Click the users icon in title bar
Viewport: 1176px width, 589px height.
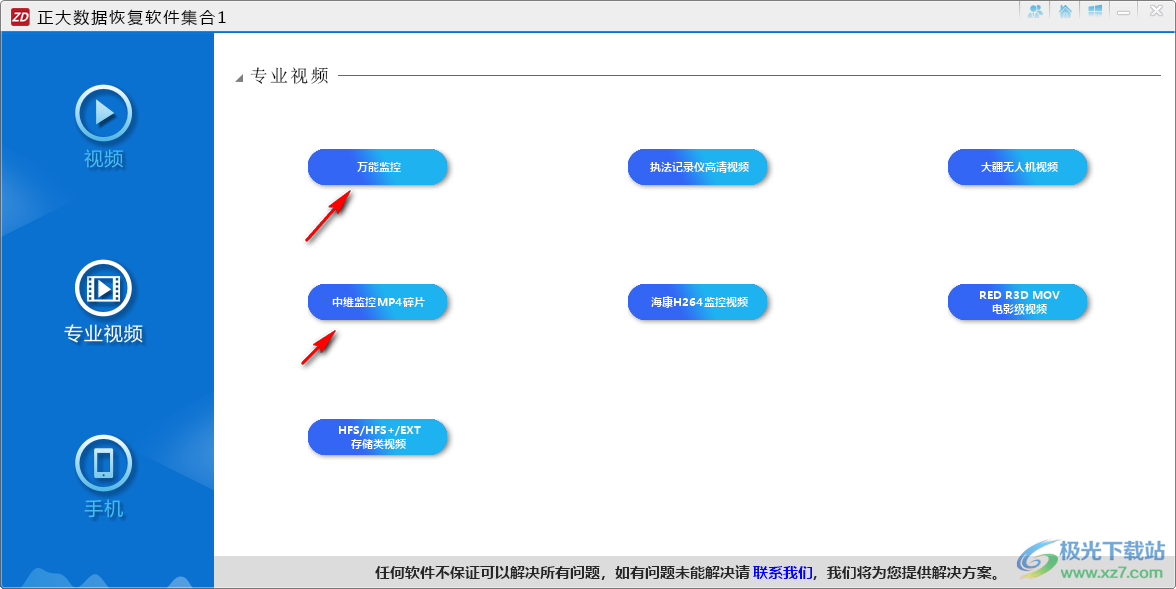point(1036,11)
